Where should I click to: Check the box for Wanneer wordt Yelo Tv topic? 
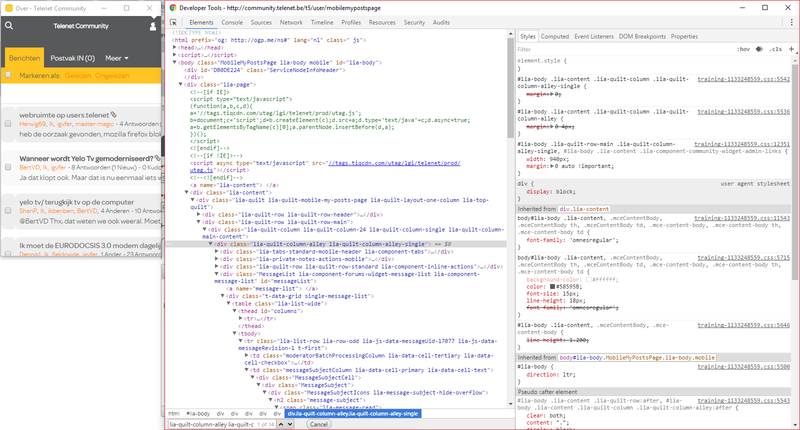tap(8, 167)
